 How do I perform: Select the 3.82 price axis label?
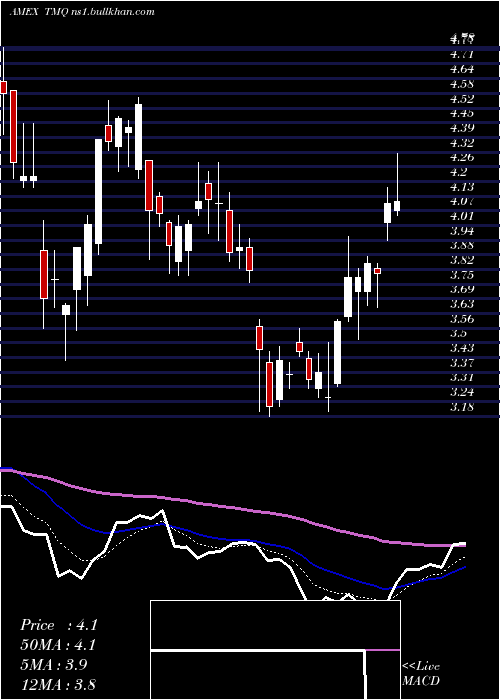coord(462,260)
